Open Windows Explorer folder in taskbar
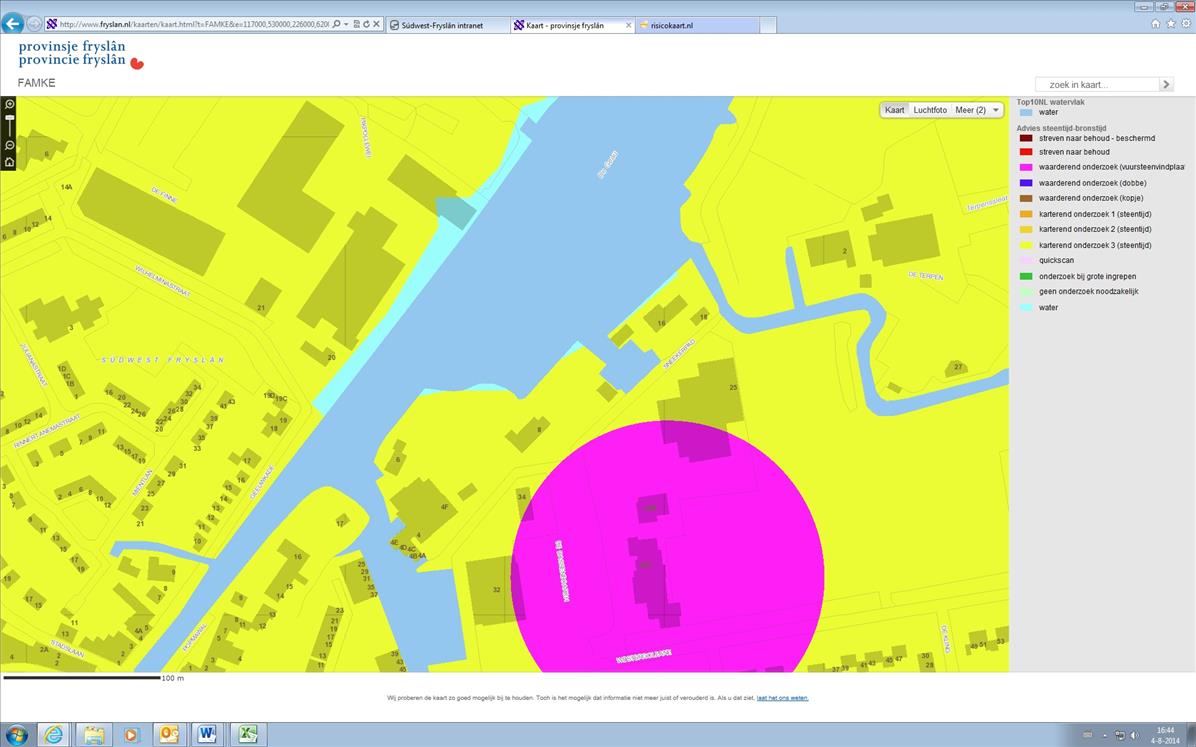The height and width of the screenshot is (747, 1196). (x=94, y=735)
